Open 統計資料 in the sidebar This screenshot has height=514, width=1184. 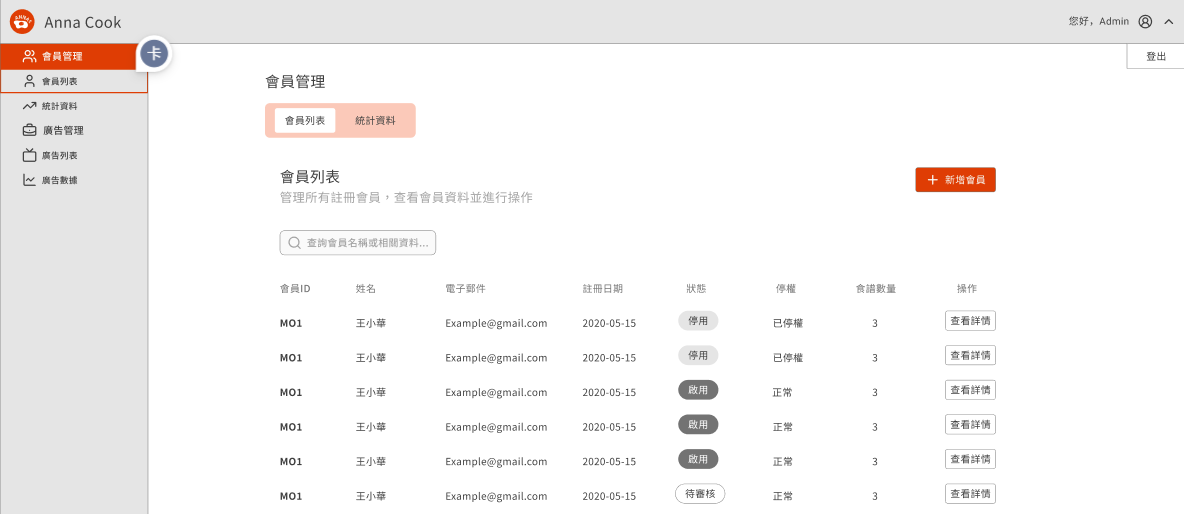tap(60, 106)
